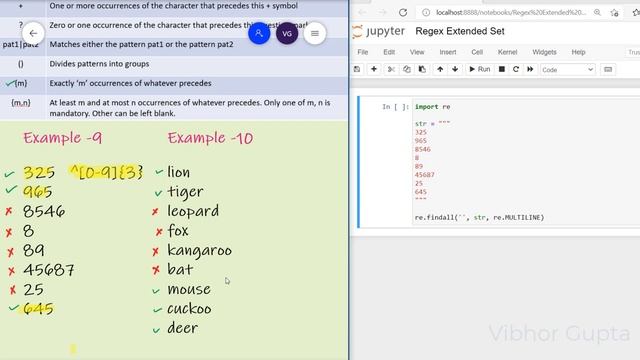The height and width of the screenshot is (360, 640).
Task: Restart kernel and run all cells
Action: click(x=530, y=69)
